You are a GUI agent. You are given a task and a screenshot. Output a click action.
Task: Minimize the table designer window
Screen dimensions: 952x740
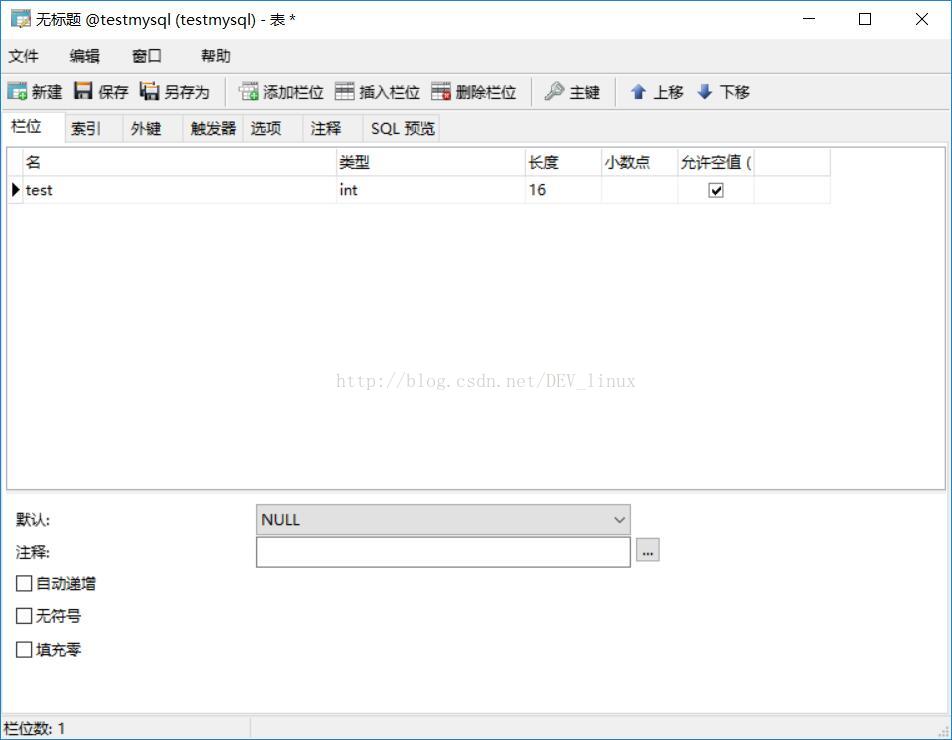pos(809,19)
